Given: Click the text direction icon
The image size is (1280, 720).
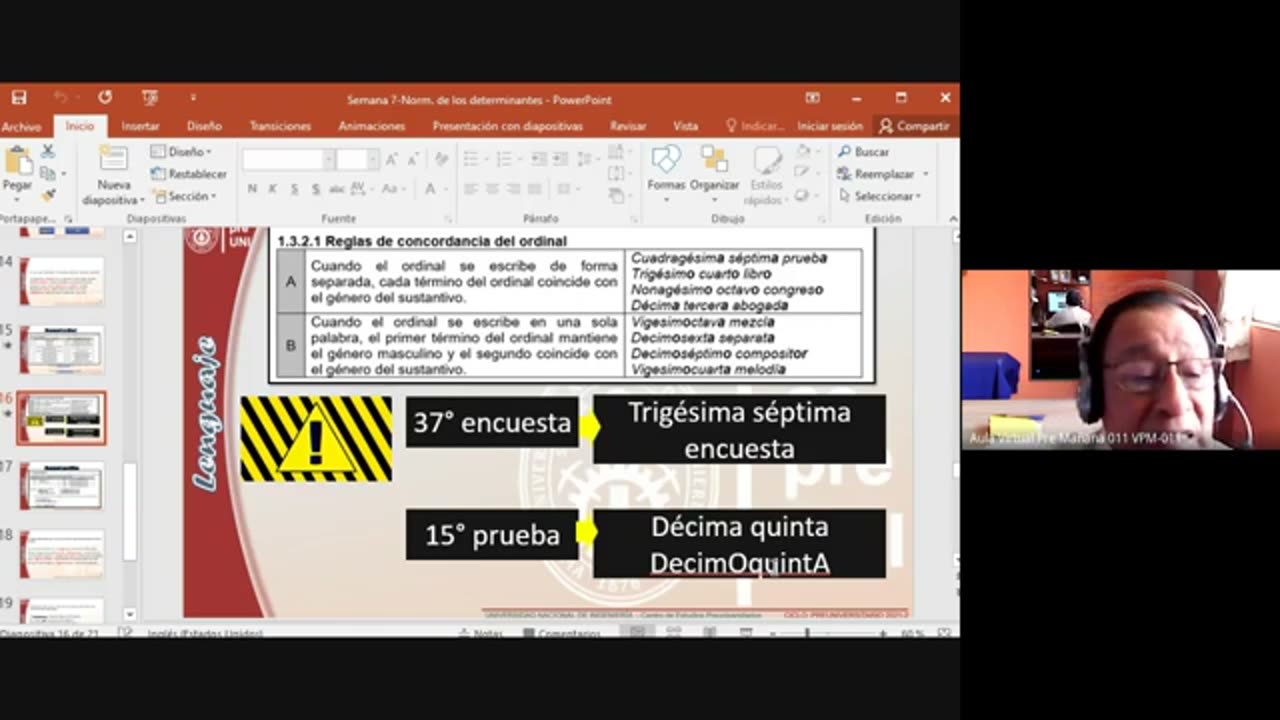Looking at the screenshot, I should (x=618, y=152).
